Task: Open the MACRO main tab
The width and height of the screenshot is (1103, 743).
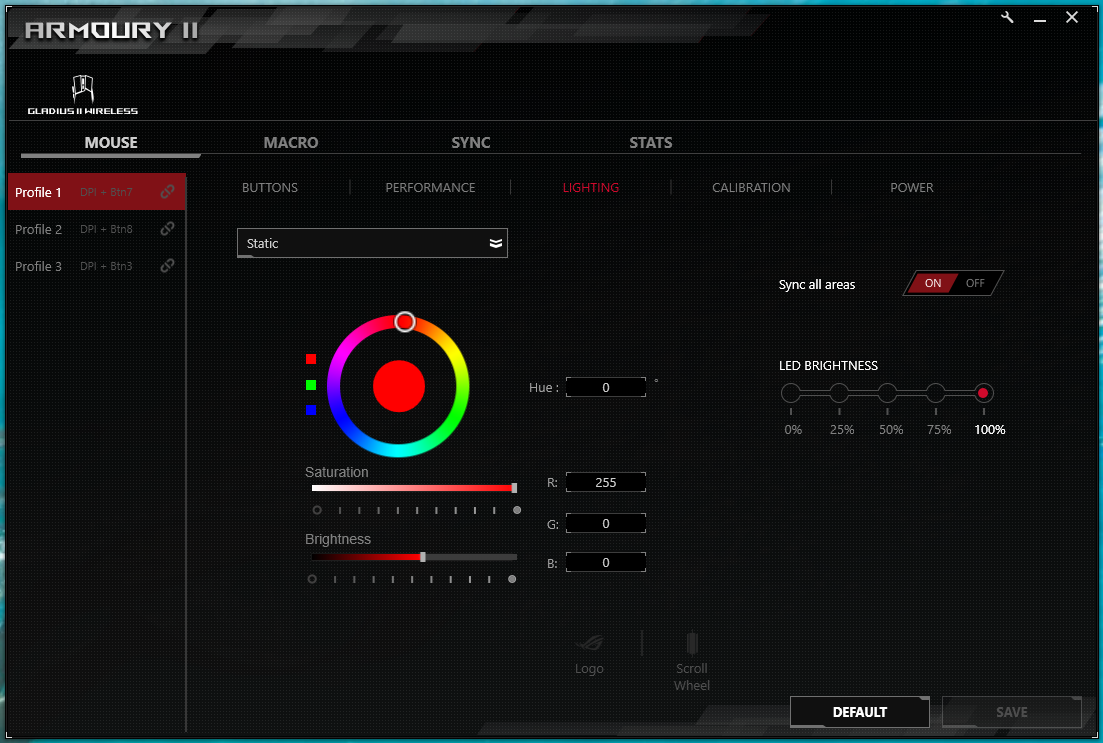Action: (x=291, y=142)
